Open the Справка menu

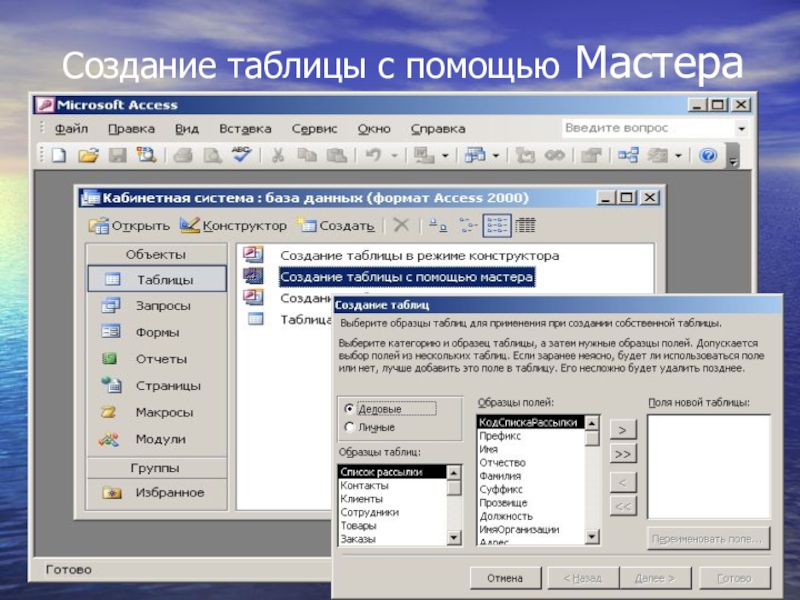coord(438,129)
